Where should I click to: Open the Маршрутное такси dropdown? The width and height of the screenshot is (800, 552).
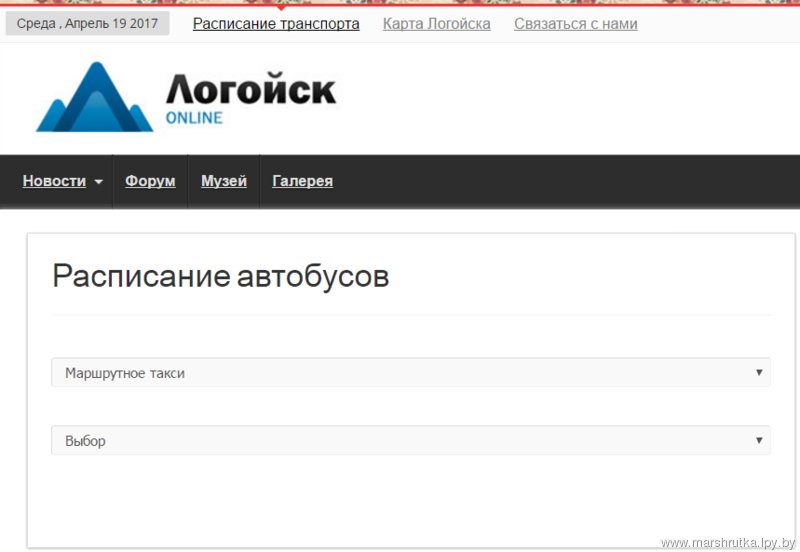point(411,372)
